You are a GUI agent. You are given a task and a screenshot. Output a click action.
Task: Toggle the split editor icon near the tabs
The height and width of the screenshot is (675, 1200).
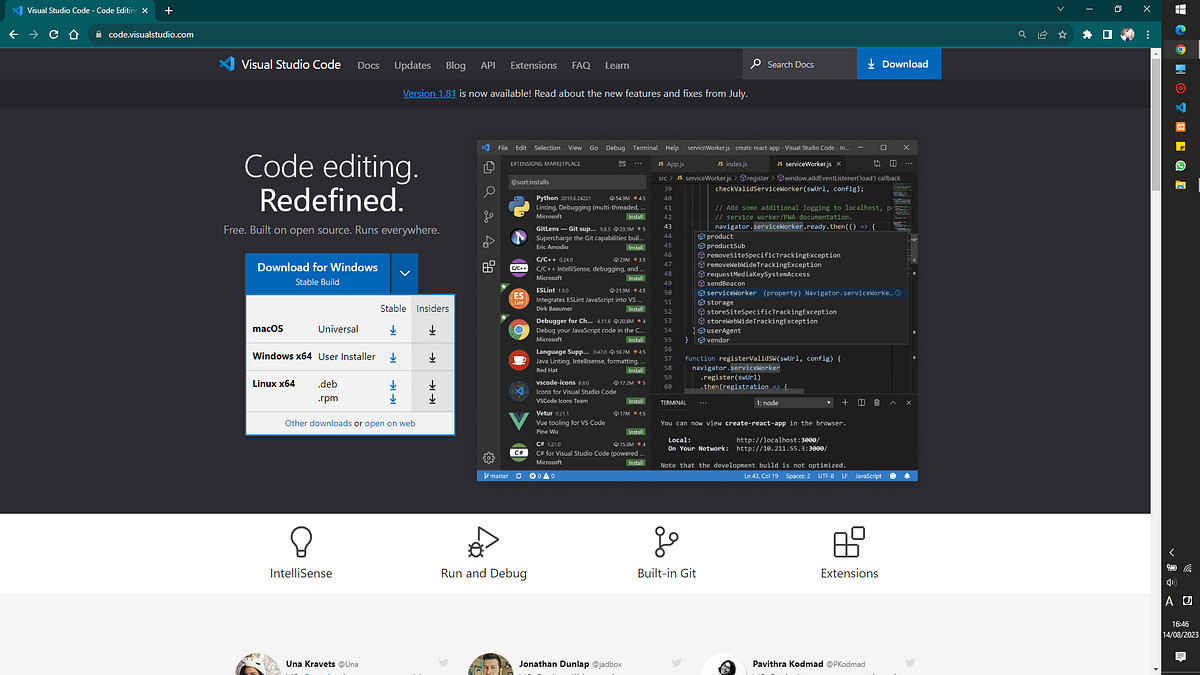[x=892, y=162]
